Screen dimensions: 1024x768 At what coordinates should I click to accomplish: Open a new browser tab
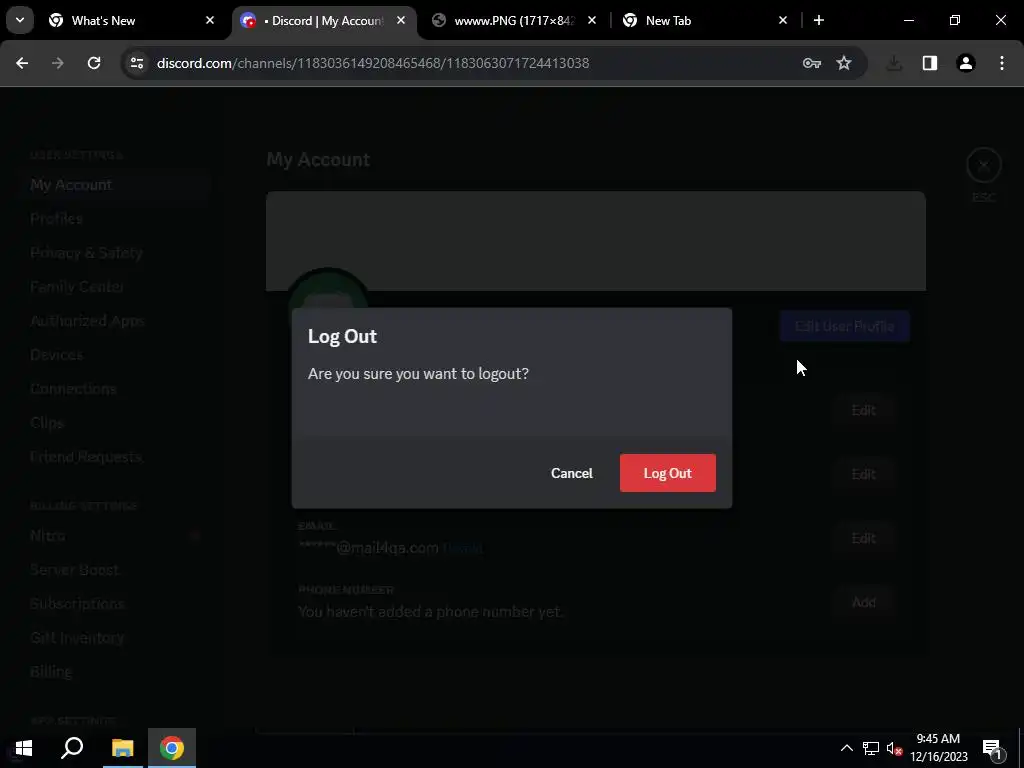pyautogui.click(x=819, y=20)
